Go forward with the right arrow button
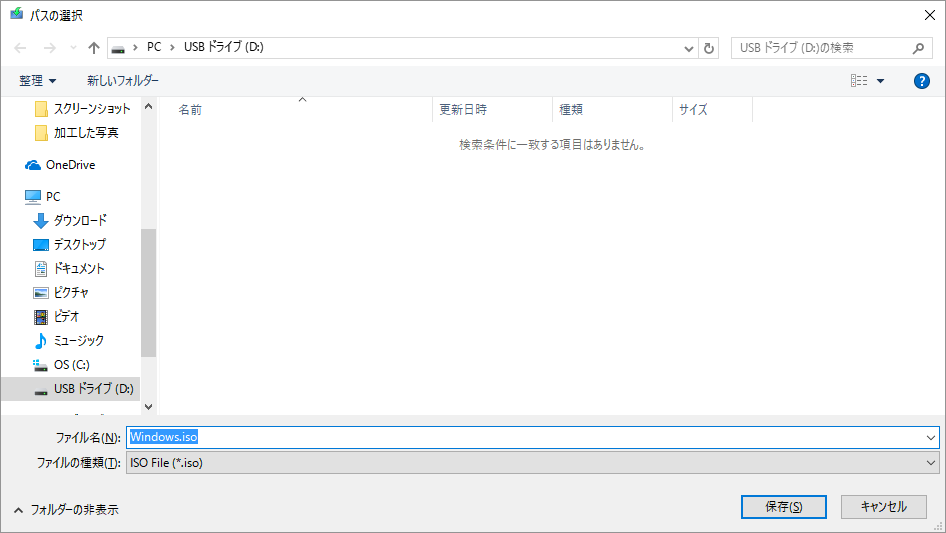946x533 pixels. pos(49,48)
